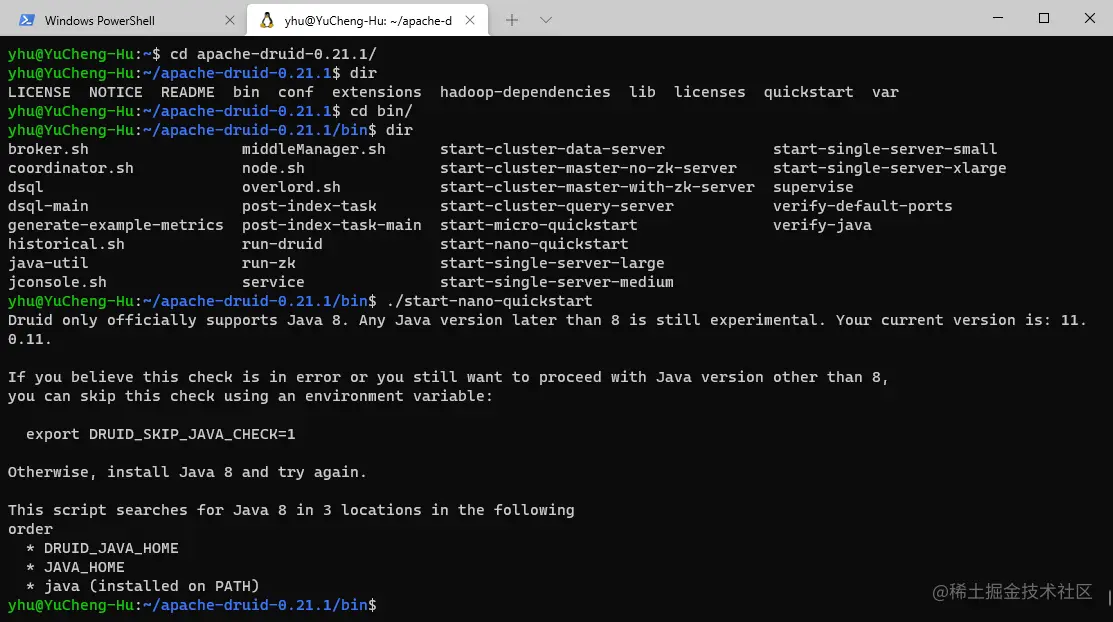The height and width of the screenshot is (622, 1113).
Task: Click post-index-task-main entry
Action: 331,225
